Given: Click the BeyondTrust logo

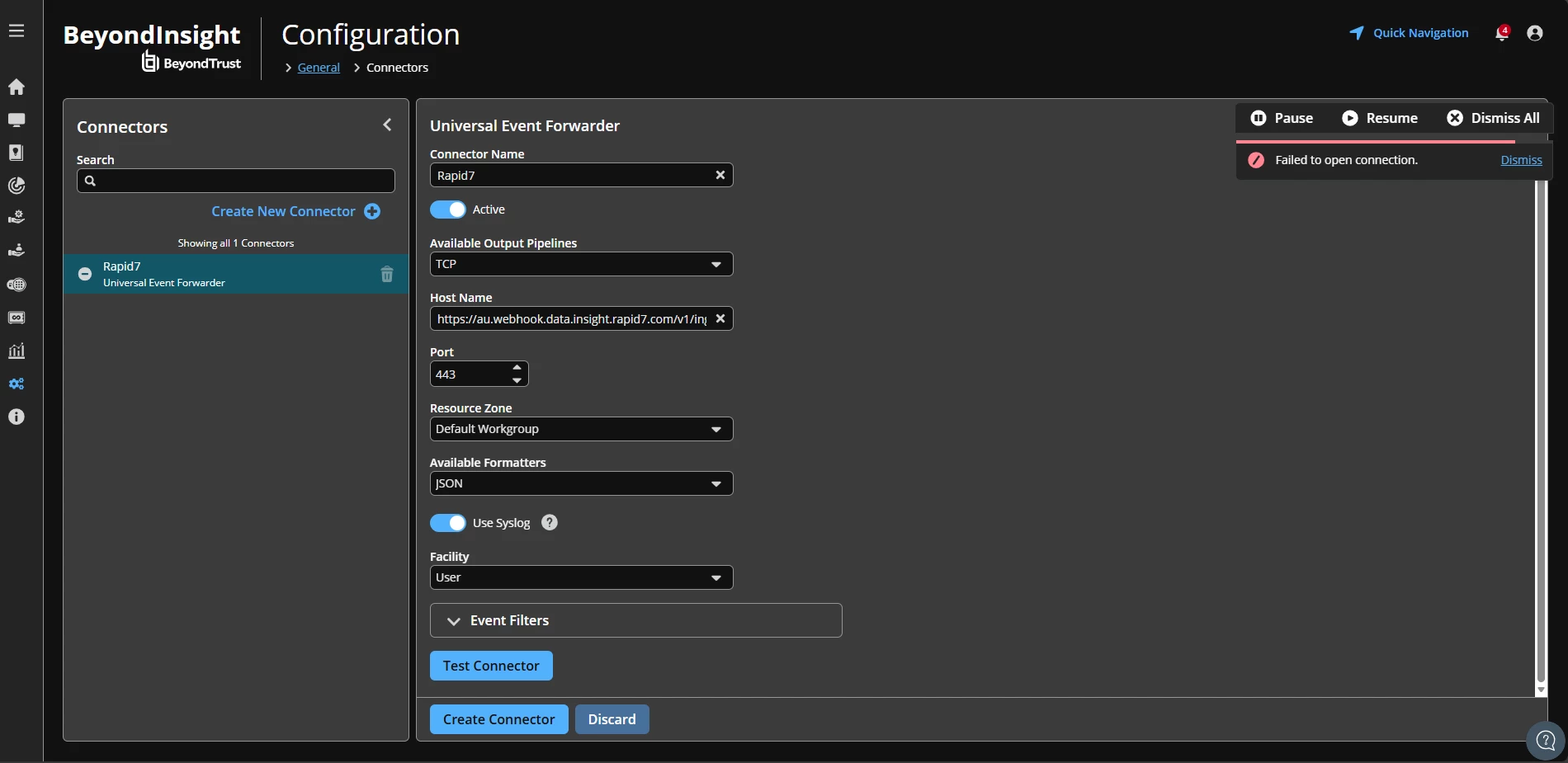Looking at the screenshot, I should tap(191, 62).
